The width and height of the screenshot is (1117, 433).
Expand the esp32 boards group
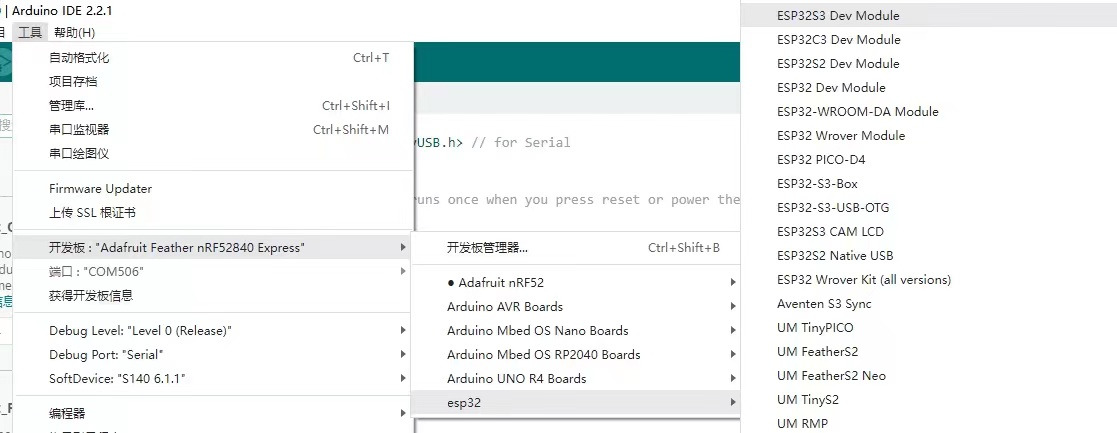pos(576,403)
